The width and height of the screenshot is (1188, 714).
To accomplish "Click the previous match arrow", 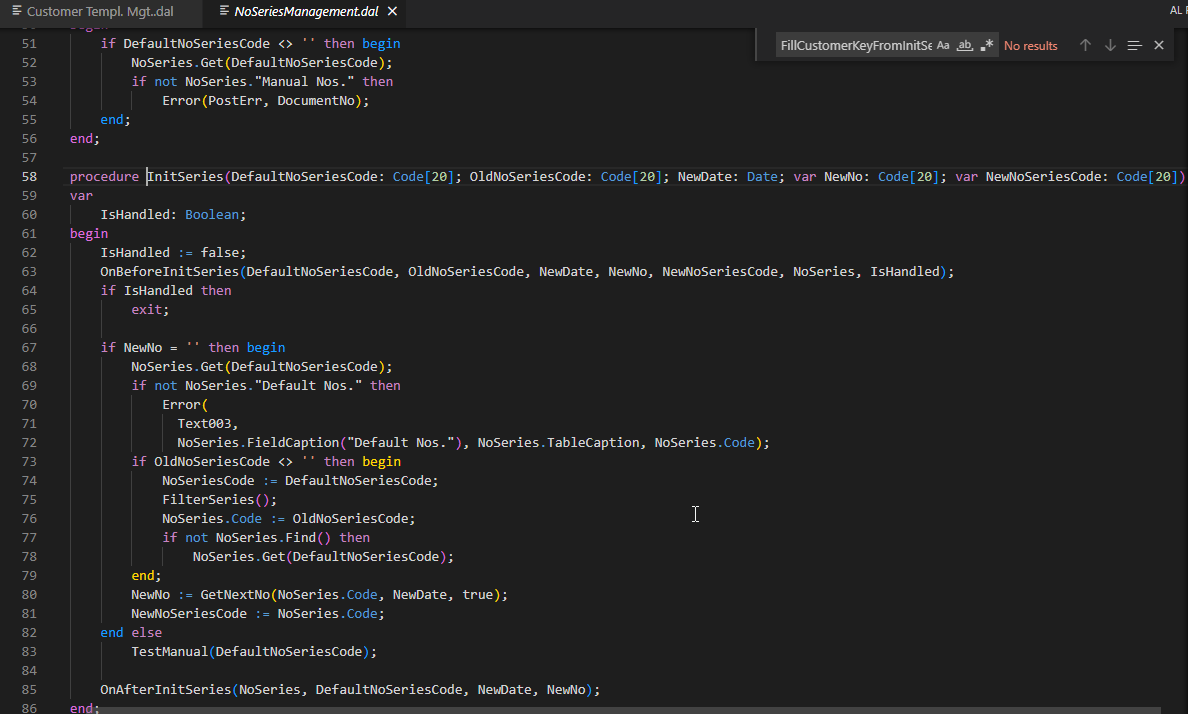I will pyautogui.click(x=1085, y=45).
